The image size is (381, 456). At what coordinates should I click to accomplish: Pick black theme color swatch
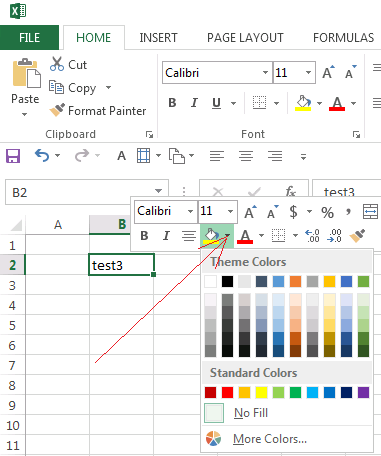pyautogui.click(x=227, y=281)
